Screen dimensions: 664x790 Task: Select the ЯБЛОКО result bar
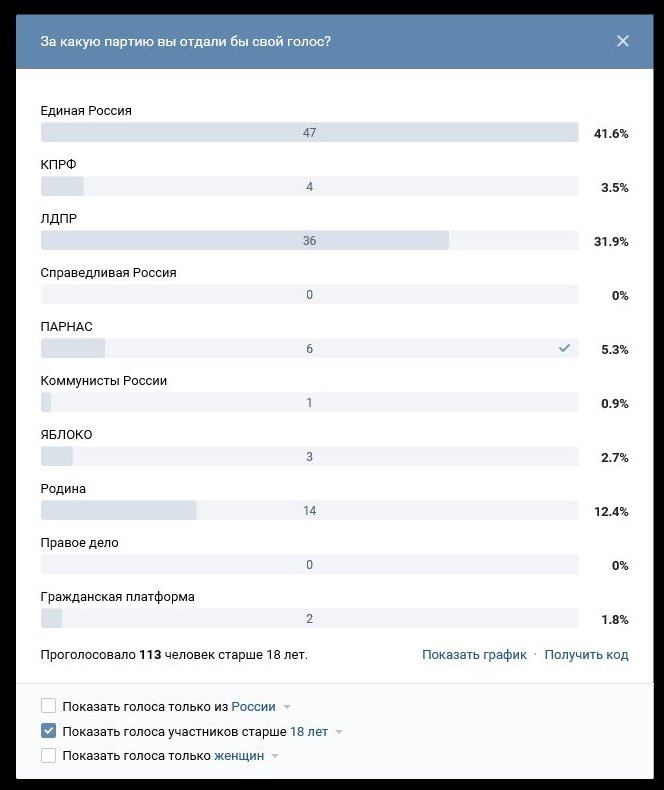point(309,456)
